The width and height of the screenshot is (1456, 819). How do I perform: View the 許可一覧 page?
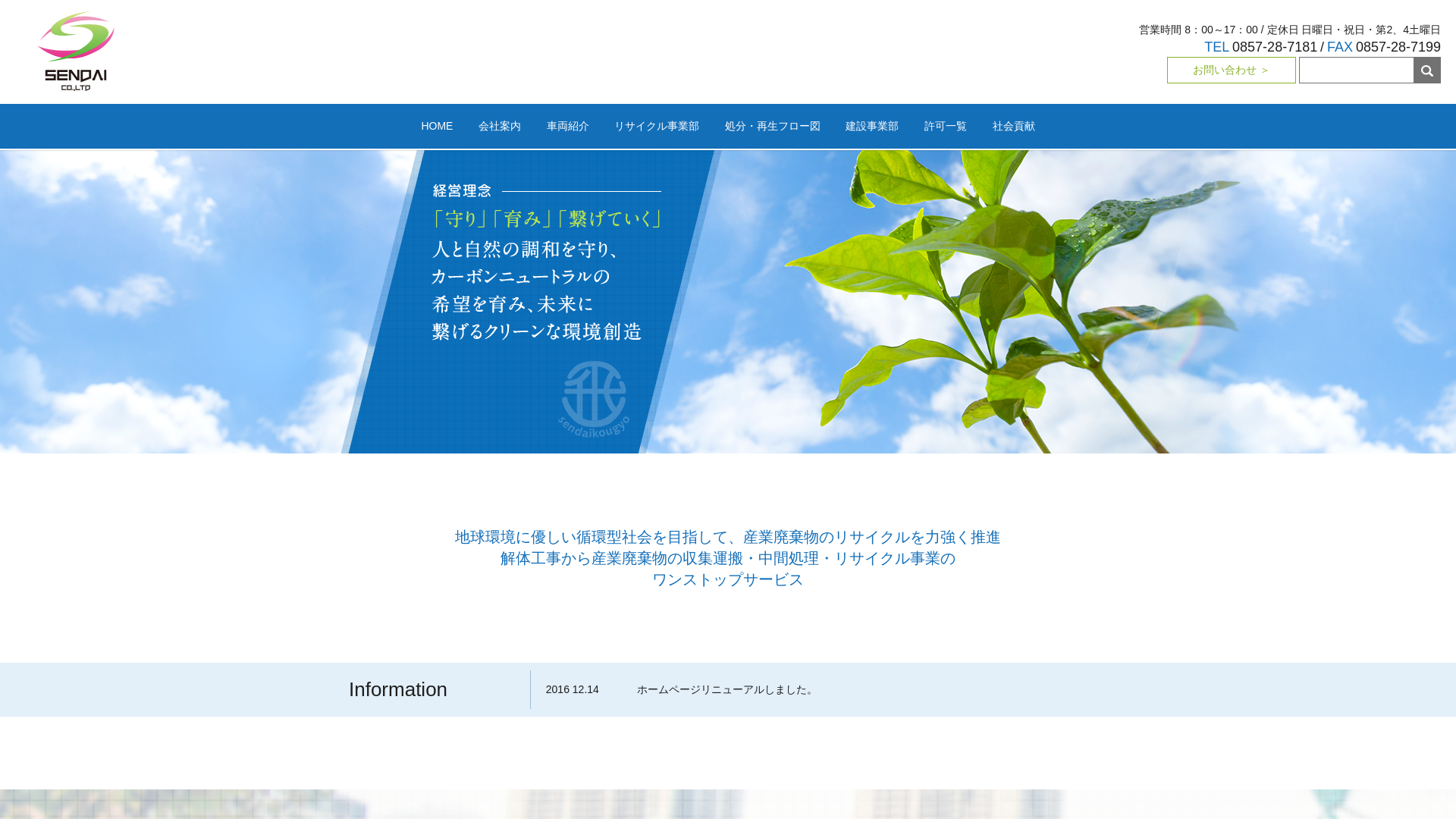[x=945, y=126]
